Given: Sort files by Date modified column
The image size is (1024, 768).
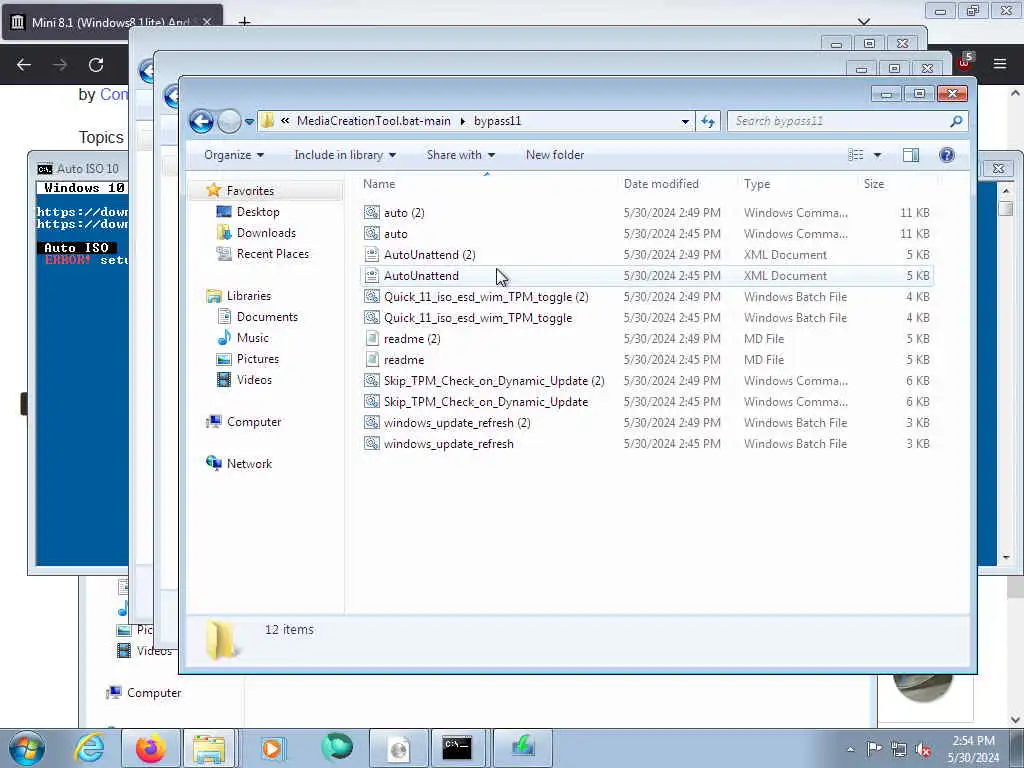Looking at the screenshot, I should (677, 184).
